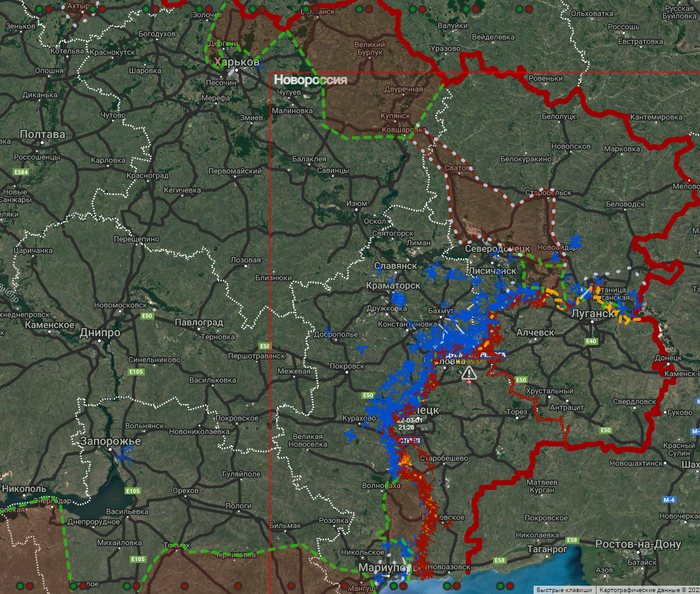
Task: Click the Волноваха town label
Action: point(381,486)
